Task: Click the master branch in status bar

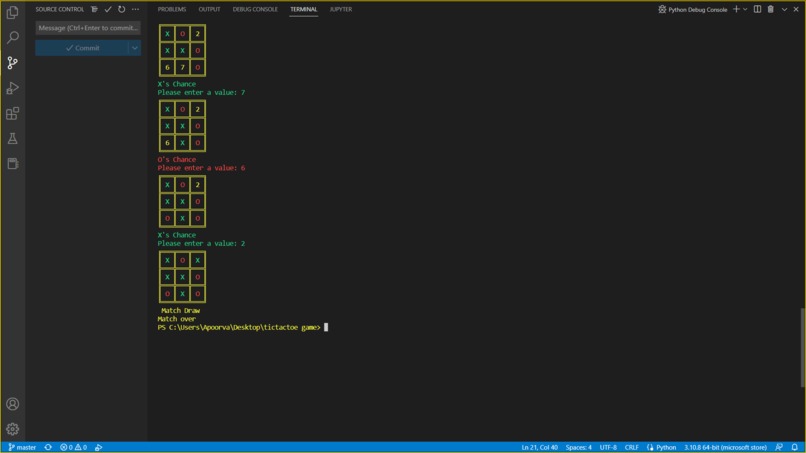Action: point(22,447)
